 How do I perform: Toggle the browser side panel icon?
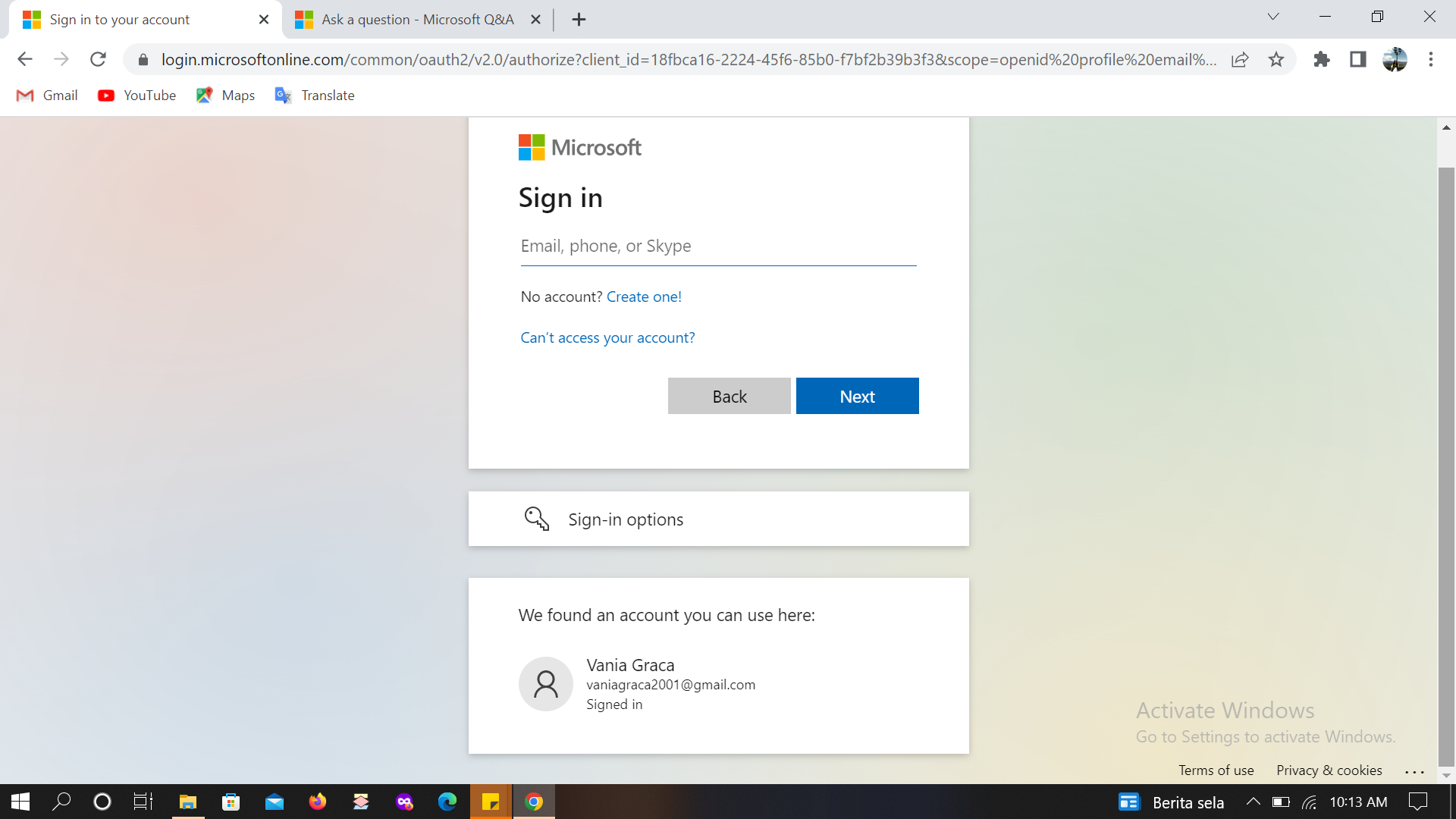pos(1357,59)
